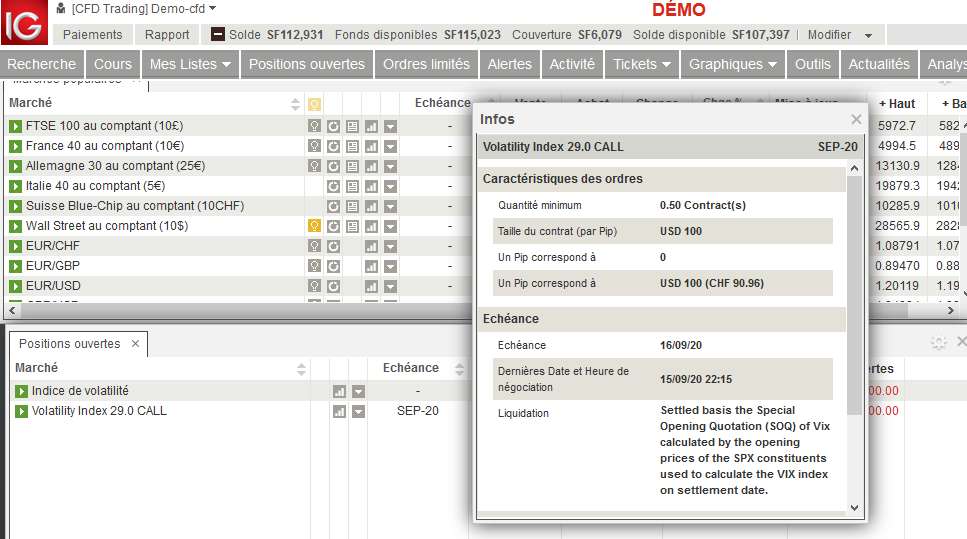Open the Modifier dropdown in balance bar
The height and width of the screenshot is (539, 967).
[x=868, y=35]
